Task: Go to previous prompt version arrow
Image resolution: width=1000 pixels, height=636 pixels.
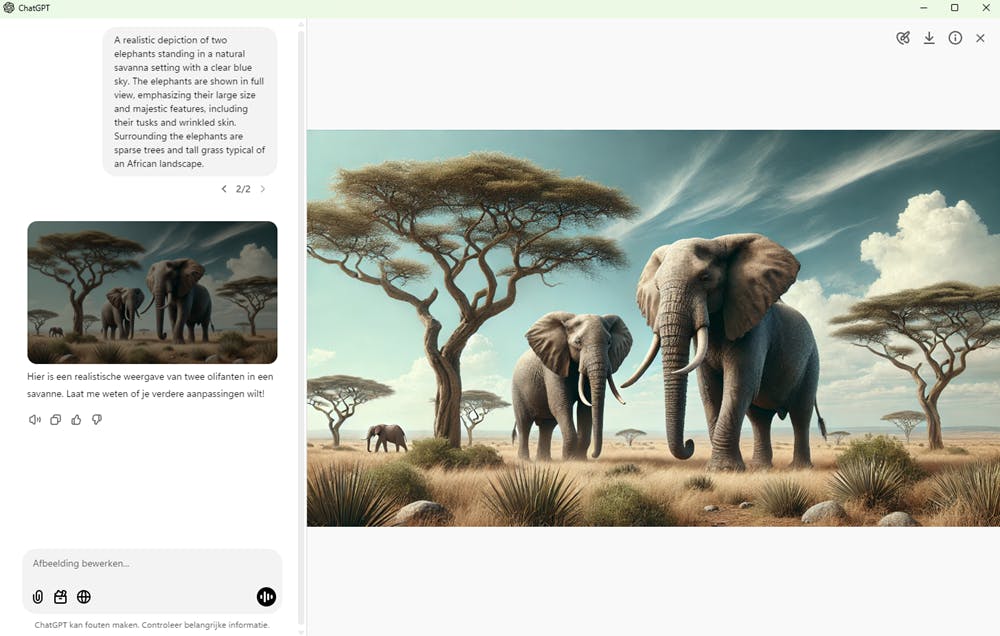Action: tap(224, 189)
